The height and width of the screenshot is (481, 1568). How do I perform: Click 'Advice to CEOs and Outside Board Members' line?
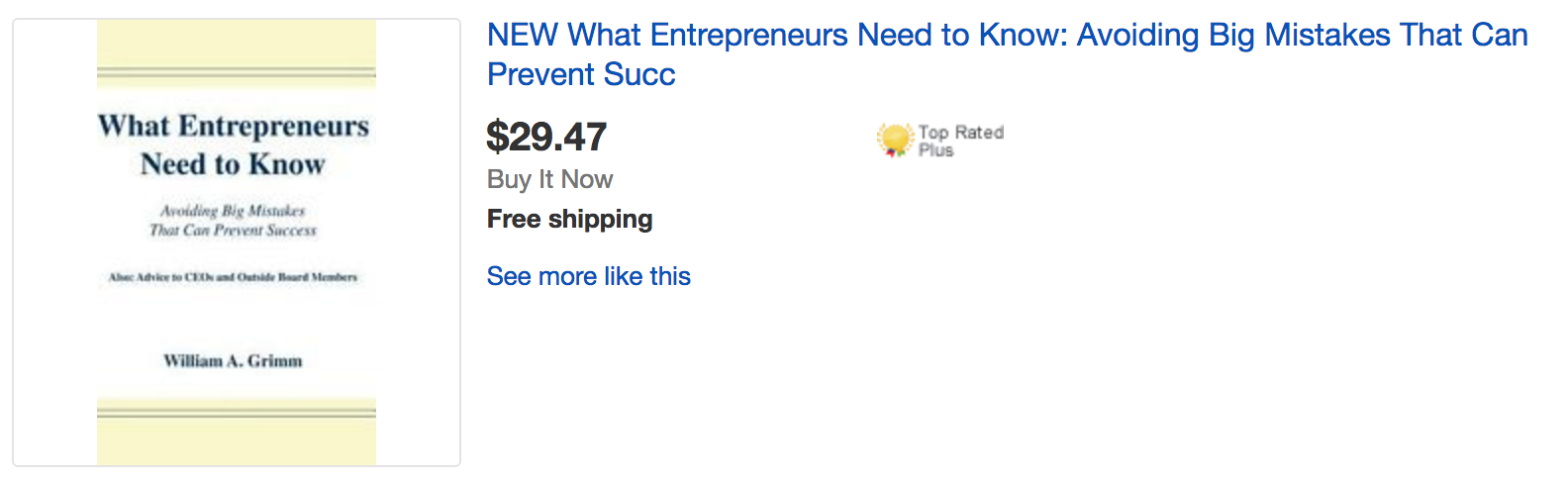click(233, 277)
